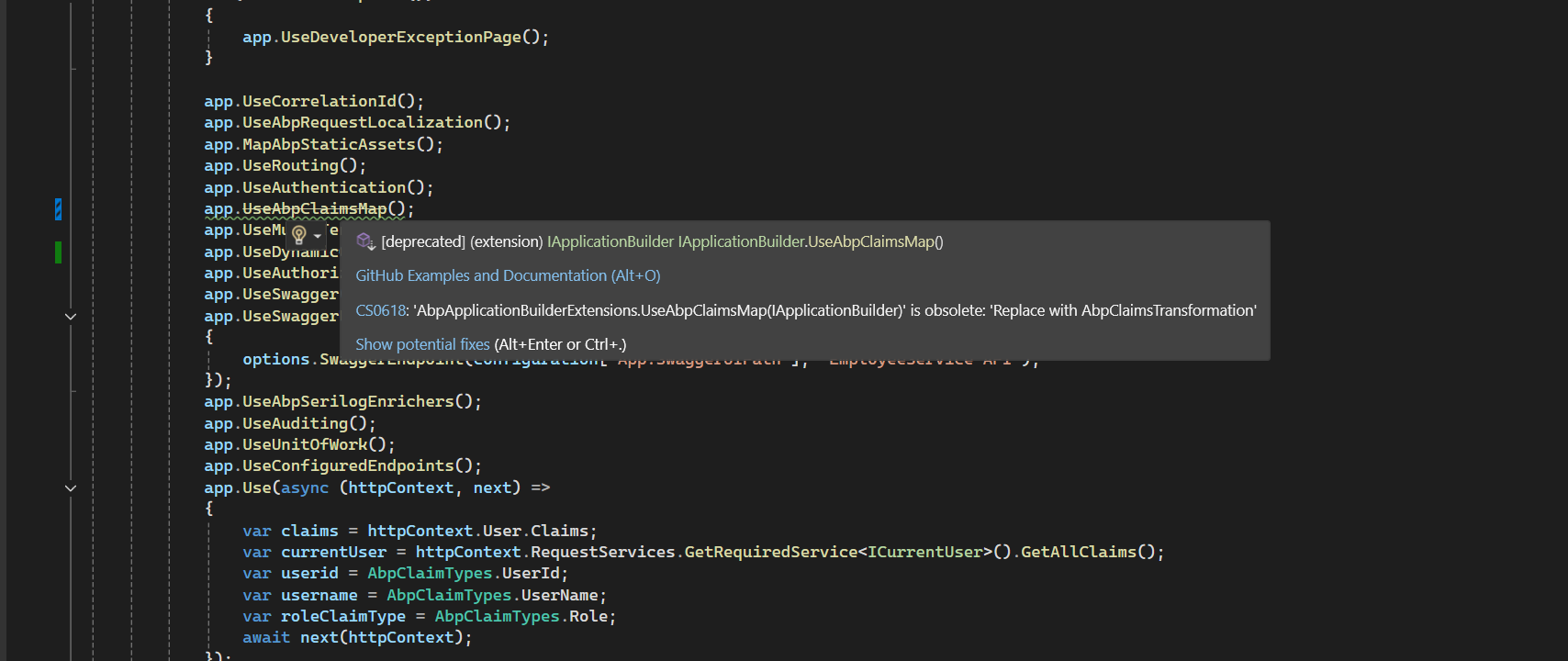This screenshot has height=661, width=1568.
Task: Open the dropdown arrow beside the lightbulb
Action: pyautogui.click(x=318, y=236)
